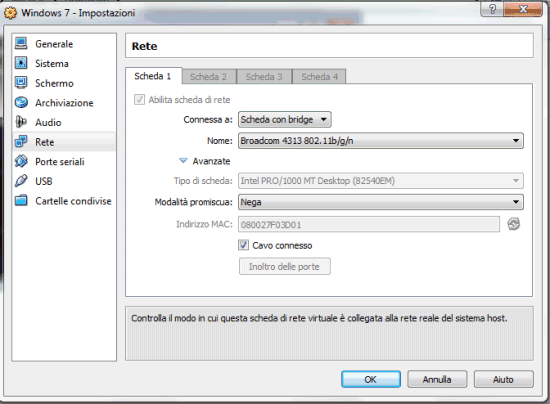Select the Porte seriali icon
Viewport: 550px width, 404px height.
point(21,162)
